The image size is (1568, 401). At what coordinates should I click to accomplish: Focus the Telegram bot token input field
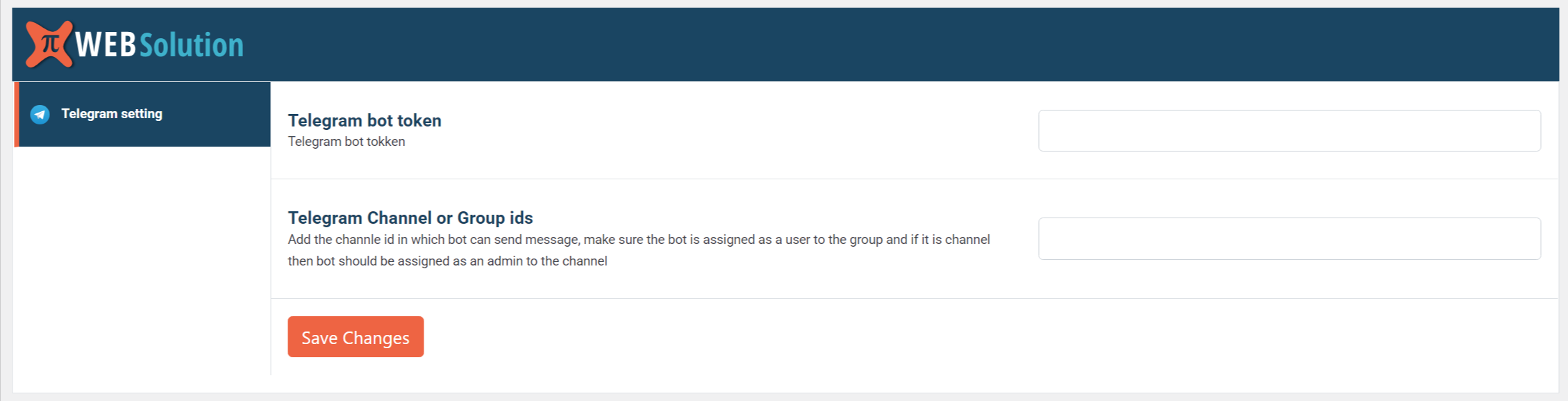click(1290, 131)
